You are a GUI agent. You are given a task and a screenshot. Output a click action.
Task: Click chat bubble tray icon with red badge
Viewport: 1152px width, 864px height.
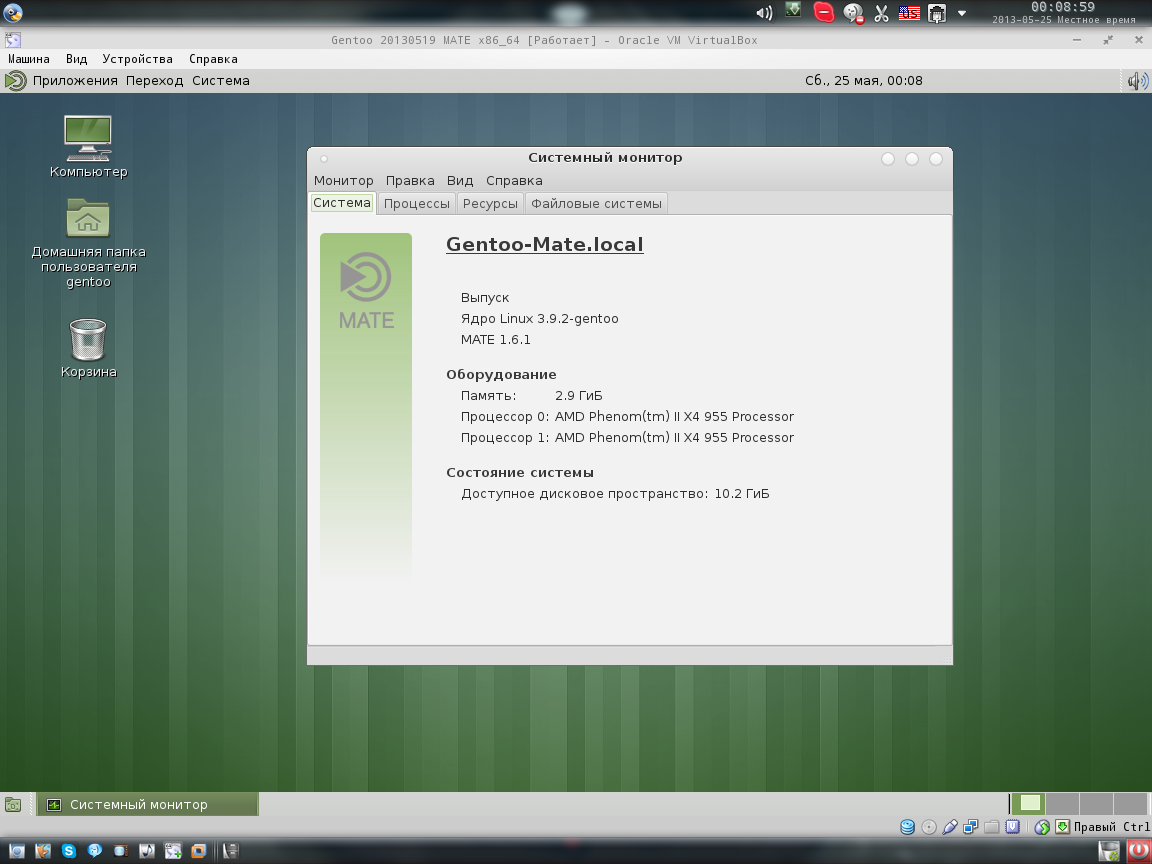tap(853, 12)
